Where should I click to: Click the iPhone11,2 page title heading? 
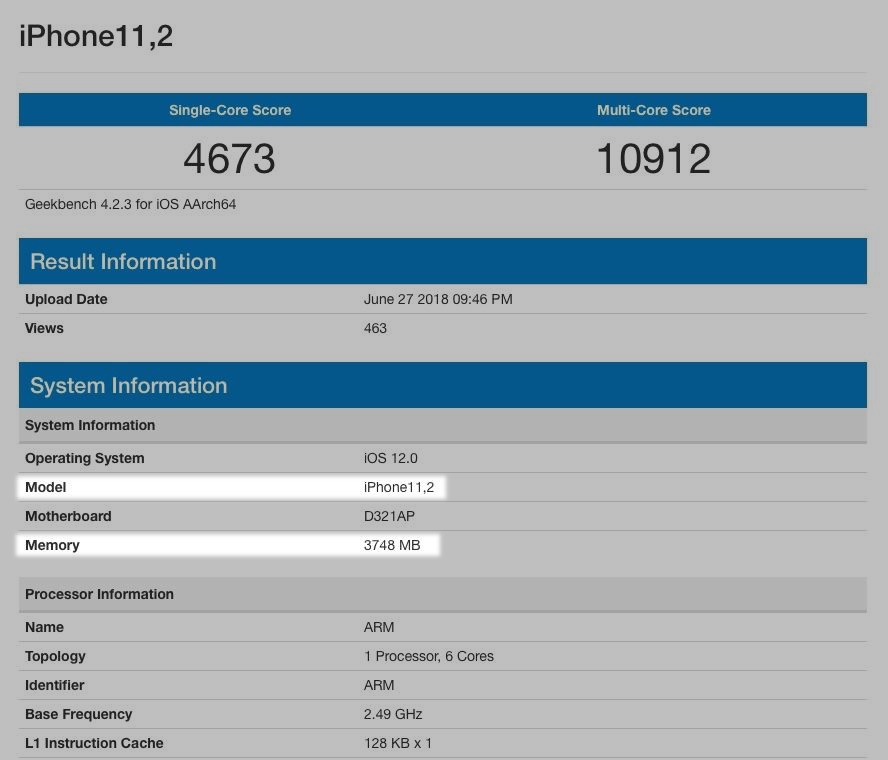(x=96, y=36)
